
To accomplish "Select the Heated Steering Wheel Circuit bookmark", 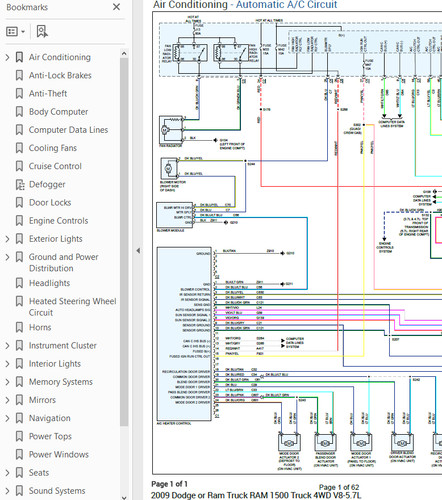I will [72, 307].
